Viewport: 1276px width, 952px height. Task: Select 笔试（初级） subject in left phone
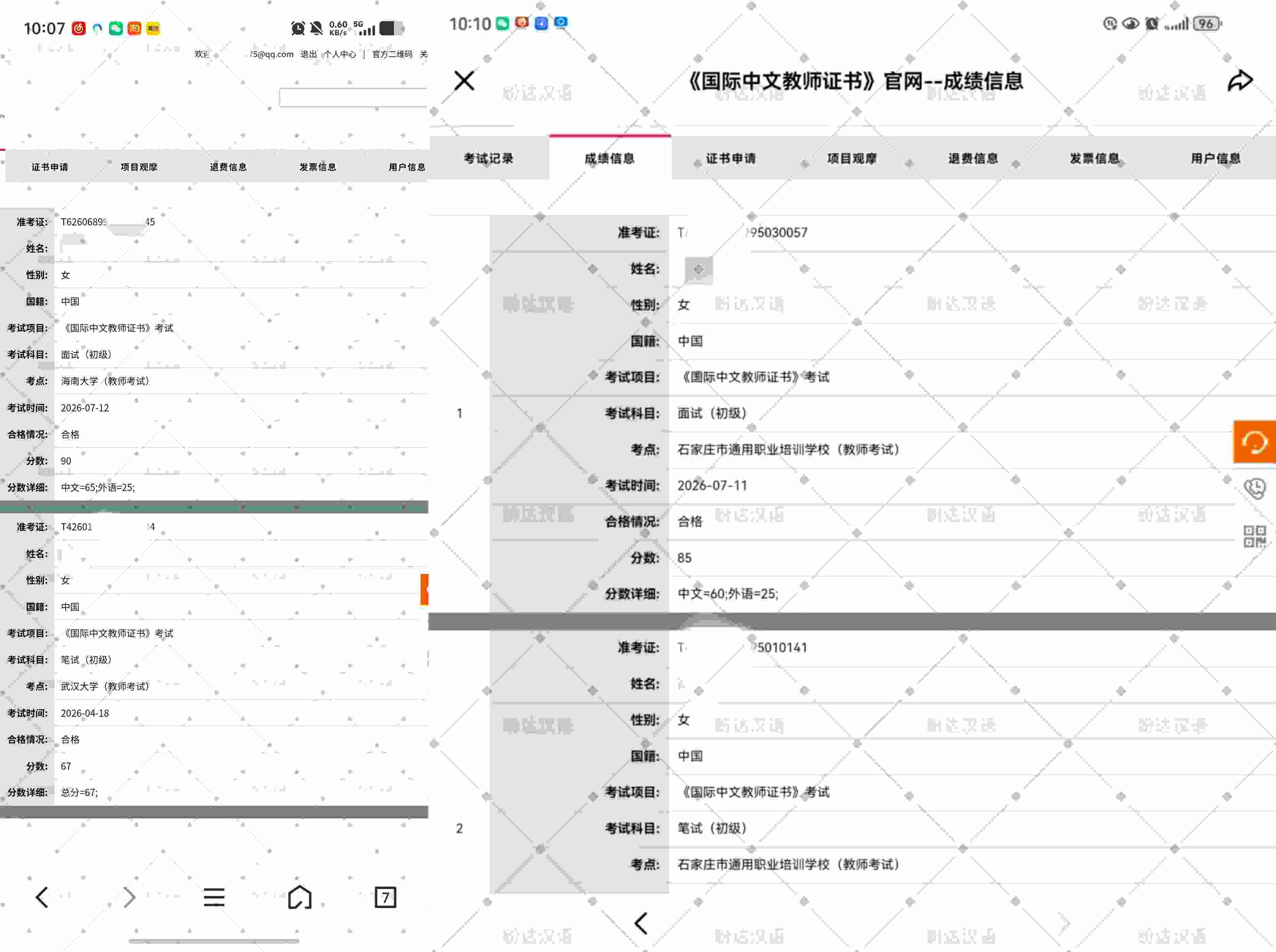coord(86,660)
